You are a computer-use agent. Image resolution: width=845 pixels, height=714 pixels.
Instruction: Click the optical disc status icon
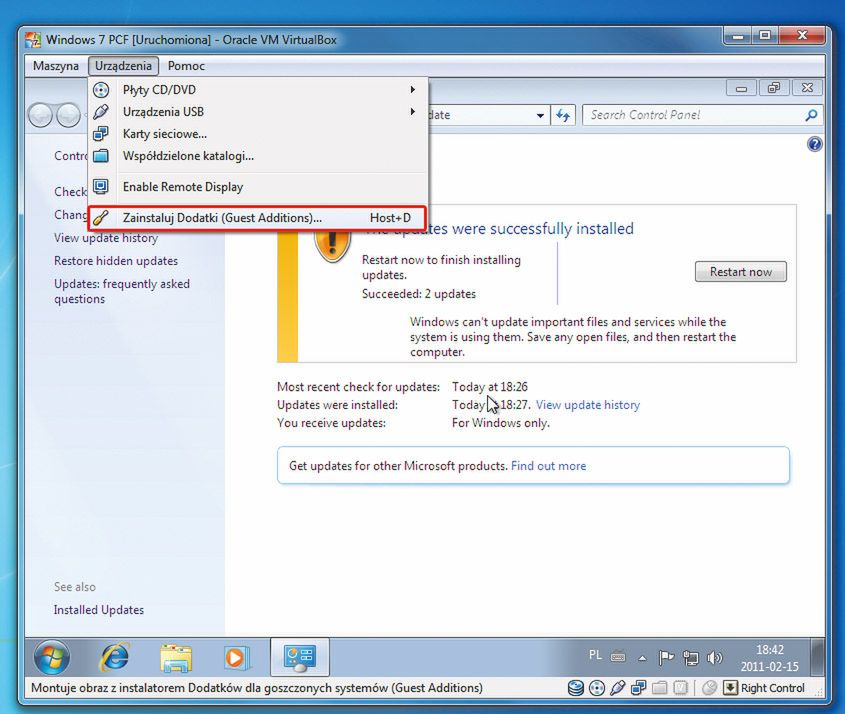(597, 688)
